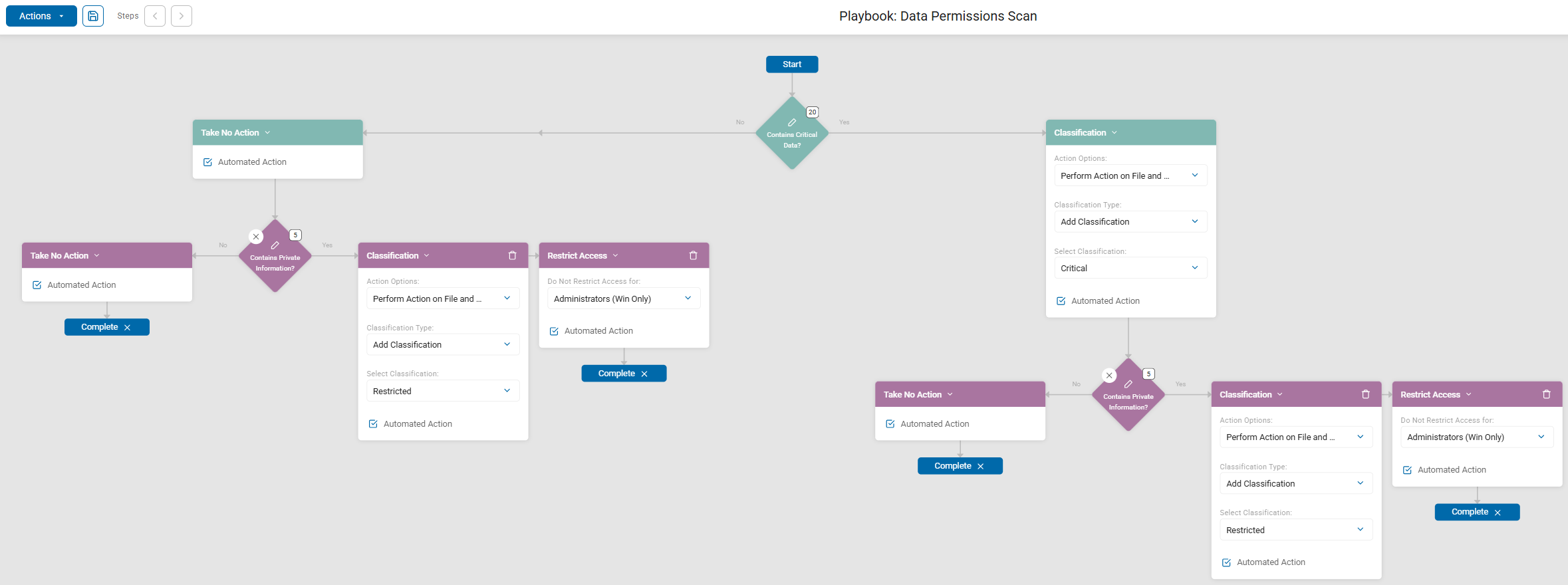Open the Critical classification dropdown
The width and height of the screenshot is (1568, 585).
click(x=1130, y=268)
